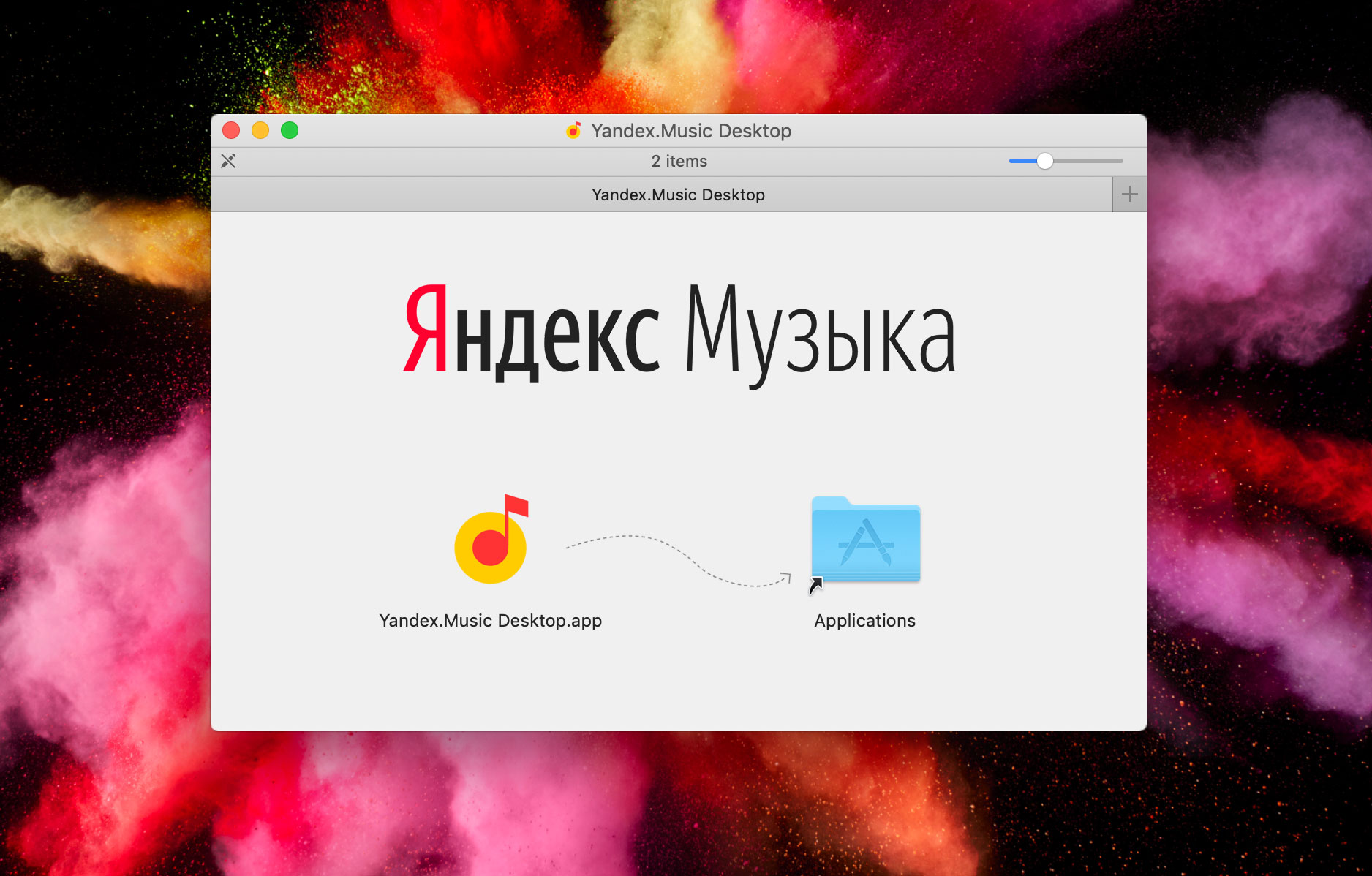Click the Yandex.Music Desktop window title

[x=692, y=131]
